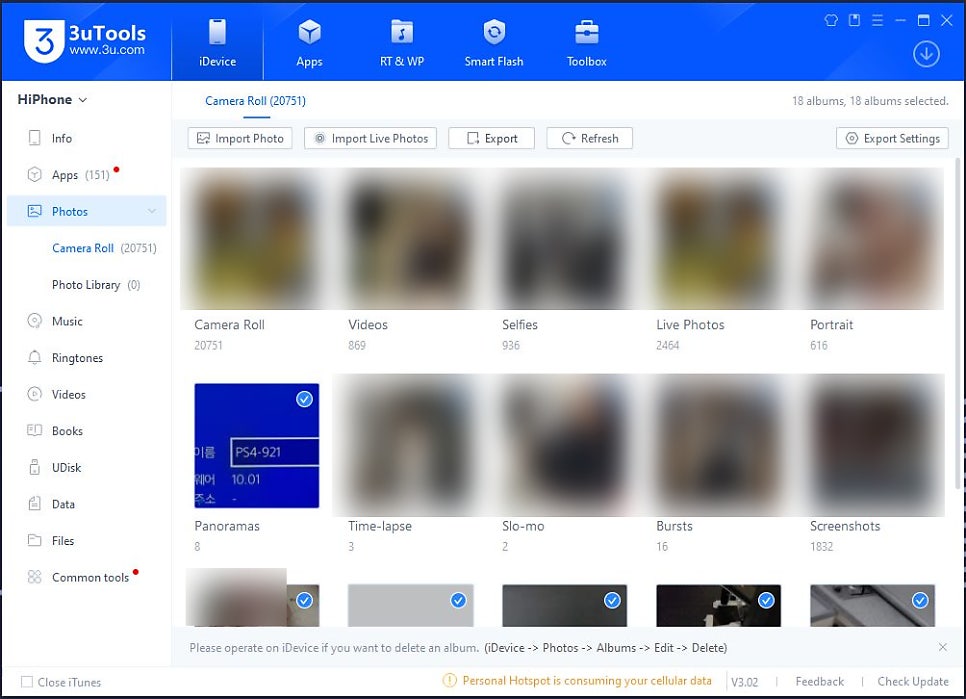The height and width of the screenshot is (699, 966).
Task: Open the iDevice section
Action: tap(217, 42)
